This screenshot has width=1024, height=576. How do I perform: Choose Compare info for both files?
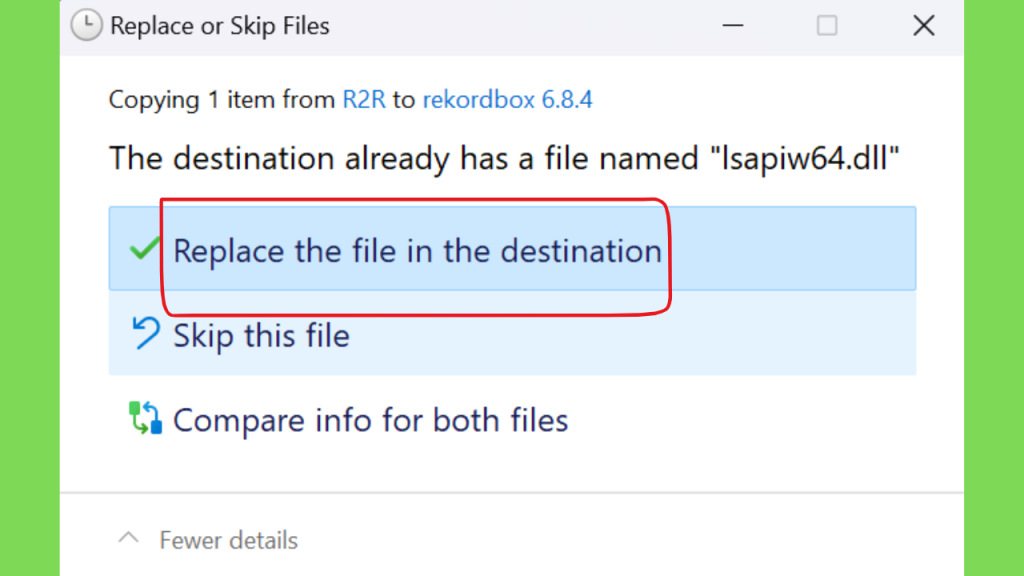[x=370, y=420]
